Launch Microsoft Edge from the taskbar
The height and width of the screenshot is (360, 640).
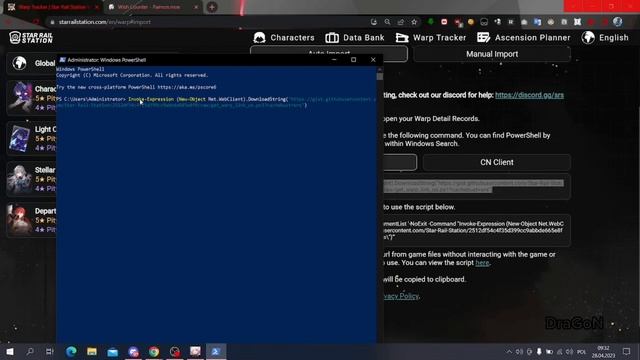point(71,351)
